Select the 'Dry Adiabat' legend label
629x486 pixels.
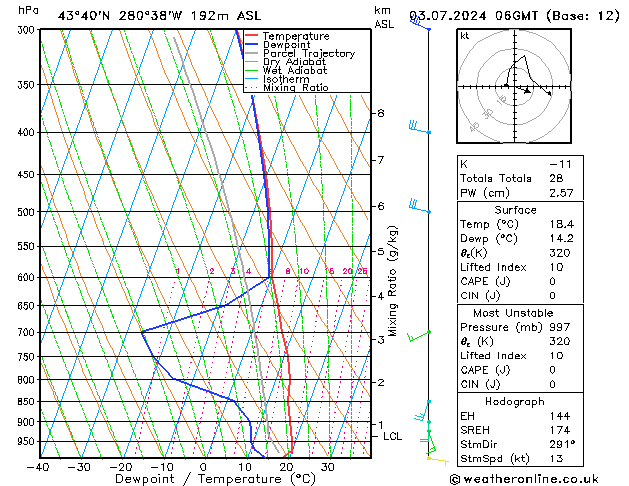(294, 62)
